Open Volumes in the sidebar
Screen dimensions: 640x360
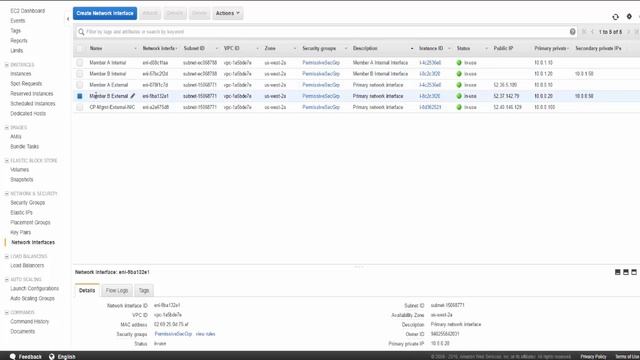(x=20, y=169)
